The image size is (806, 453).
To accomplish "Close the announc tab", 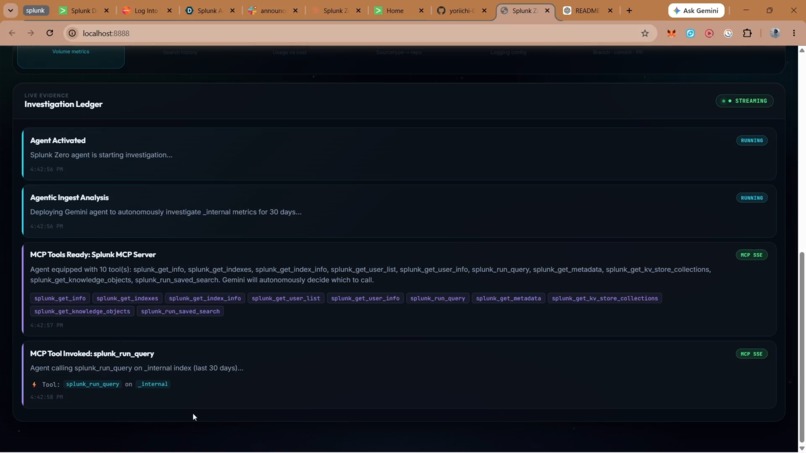I will point(295,10).
